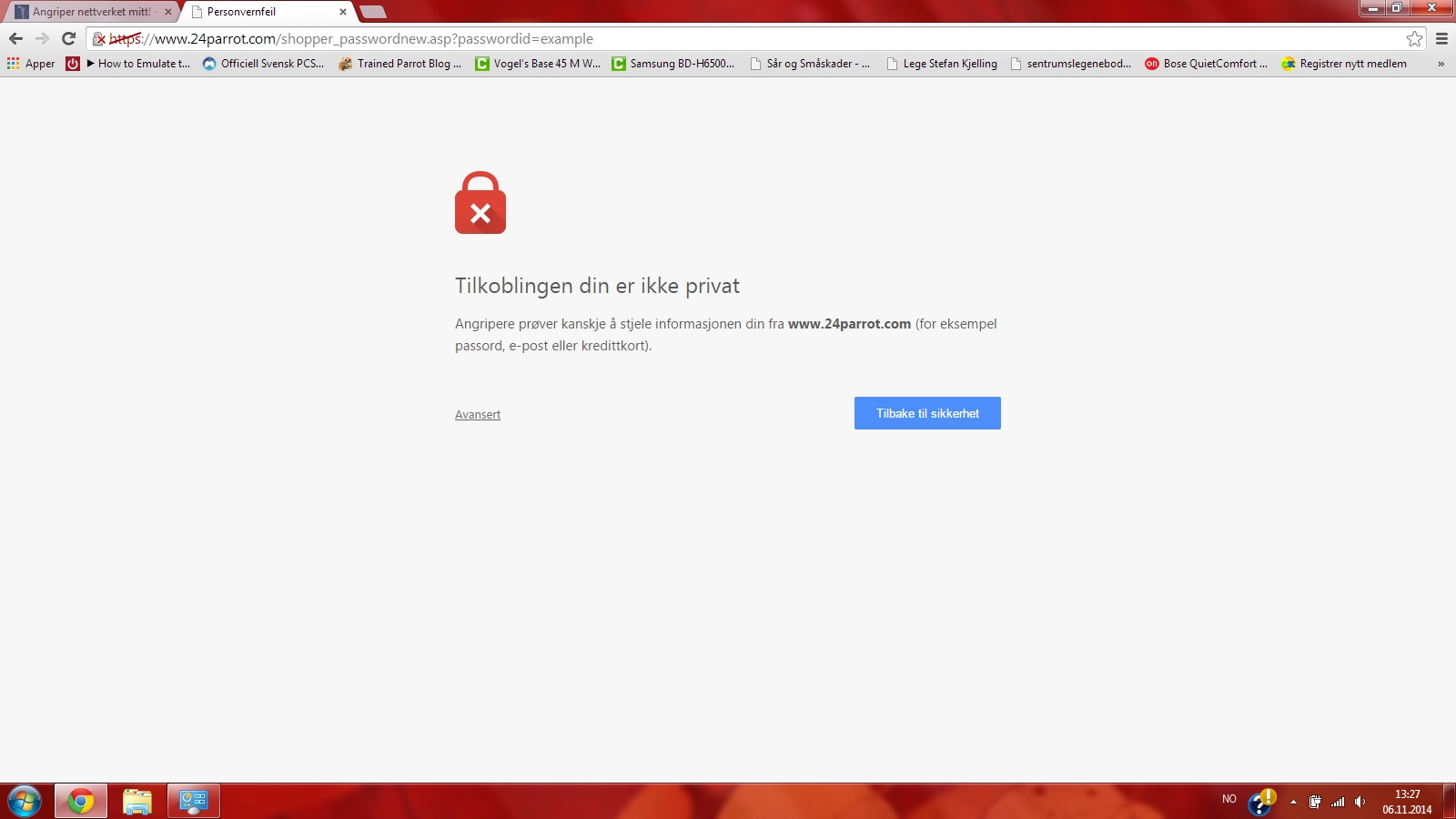Viewport: 1456px width, 819px height.
Task: Click the broken HTTPS lock icon
Action: (99, 39)
